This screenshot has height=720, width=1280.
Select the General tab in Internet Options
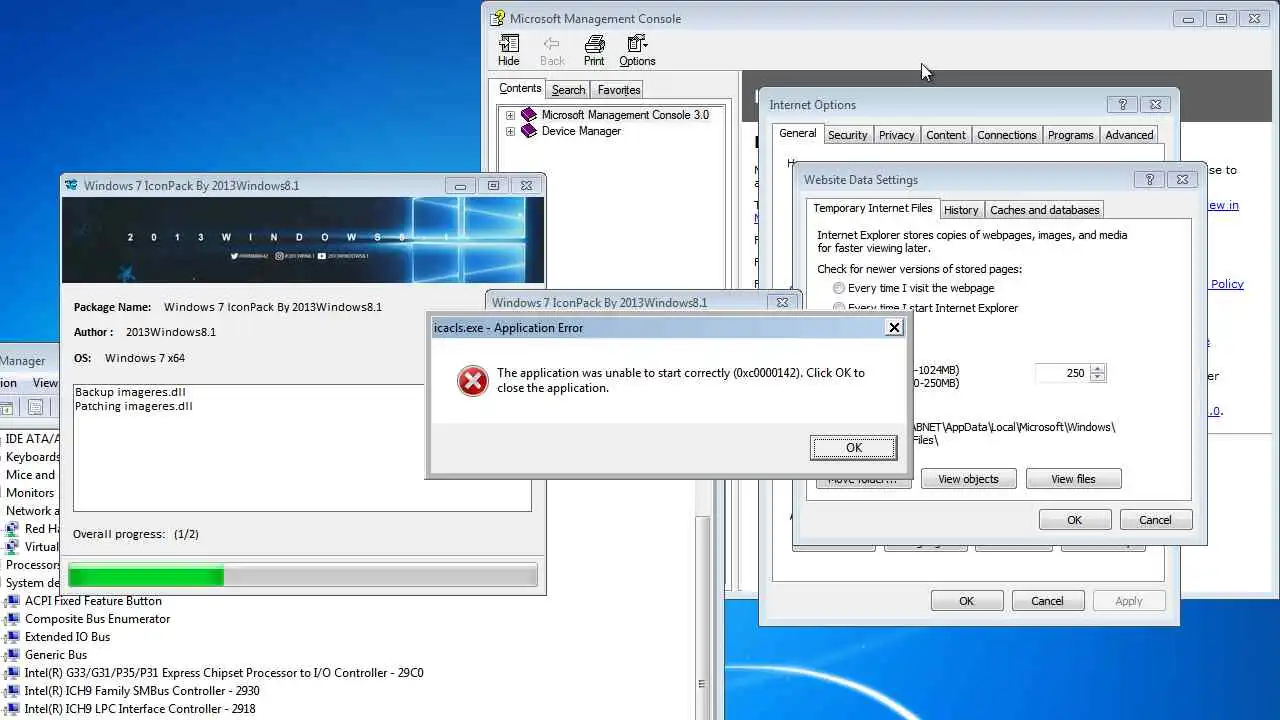click(x=797, y=133)
